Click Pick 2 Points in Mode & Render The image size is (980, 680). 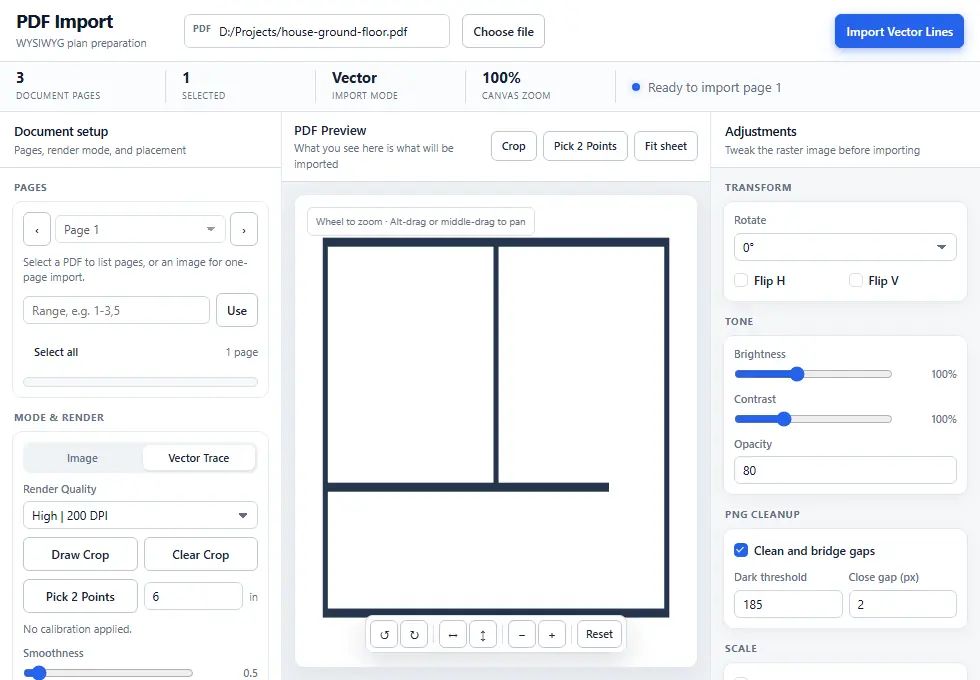click(80, 597)
